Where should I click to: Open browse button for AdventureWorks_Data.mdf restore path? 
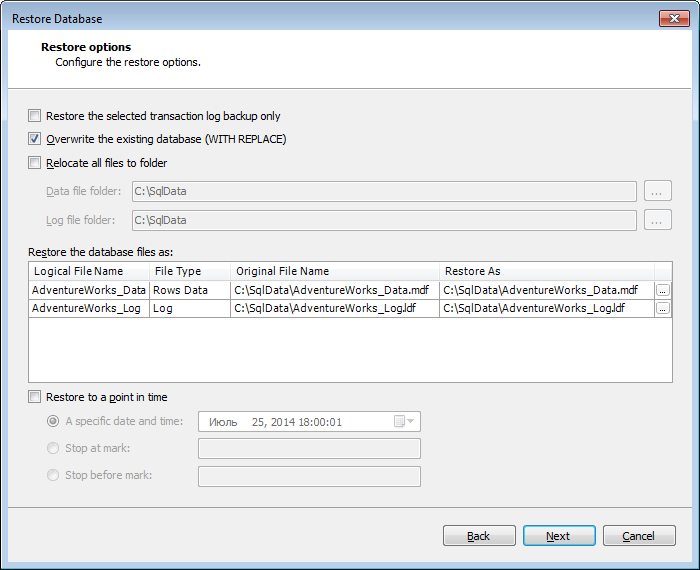[662, 291]
